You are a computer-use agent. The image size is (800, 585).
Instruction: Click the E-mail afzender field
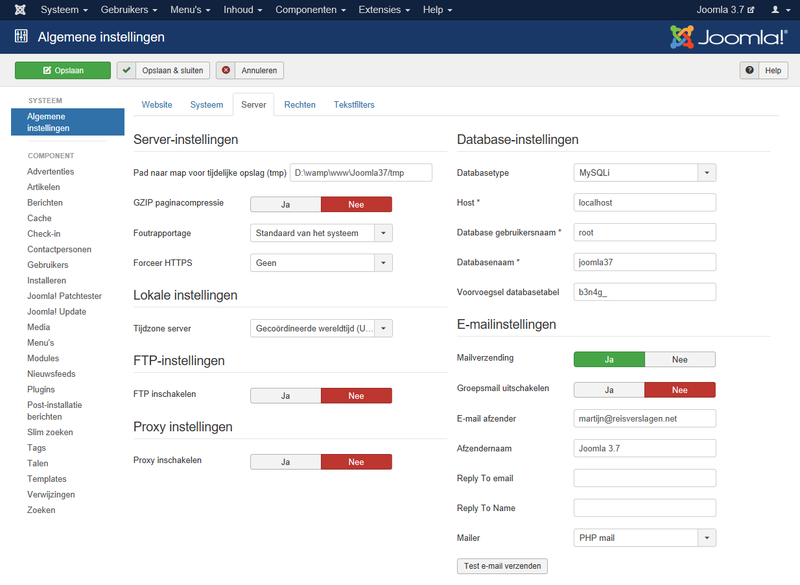pos(645,419)
